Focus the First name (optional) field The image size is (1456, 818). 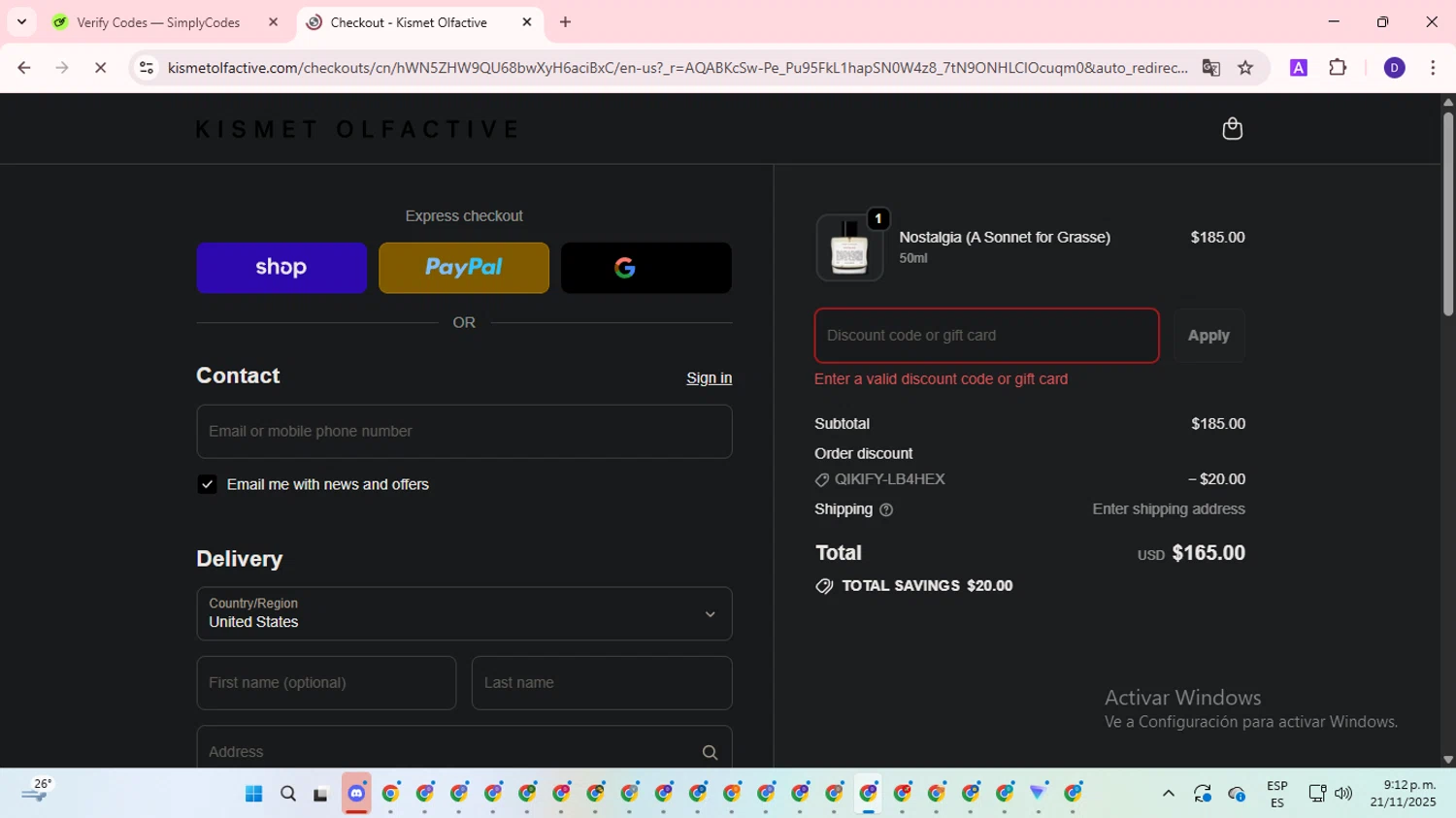326,682
